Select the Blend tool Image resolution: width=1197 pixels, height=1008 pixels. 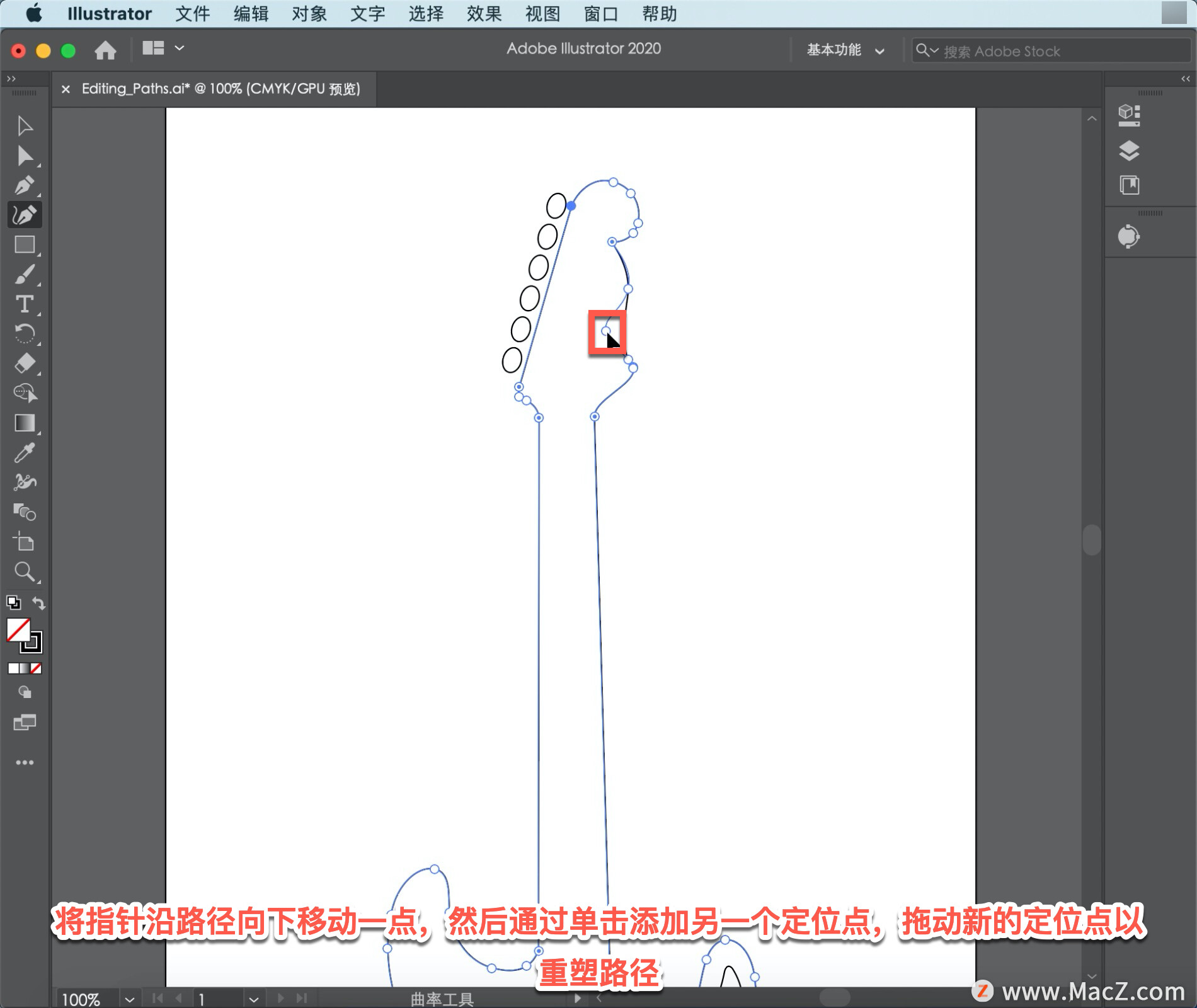point(25,512)
